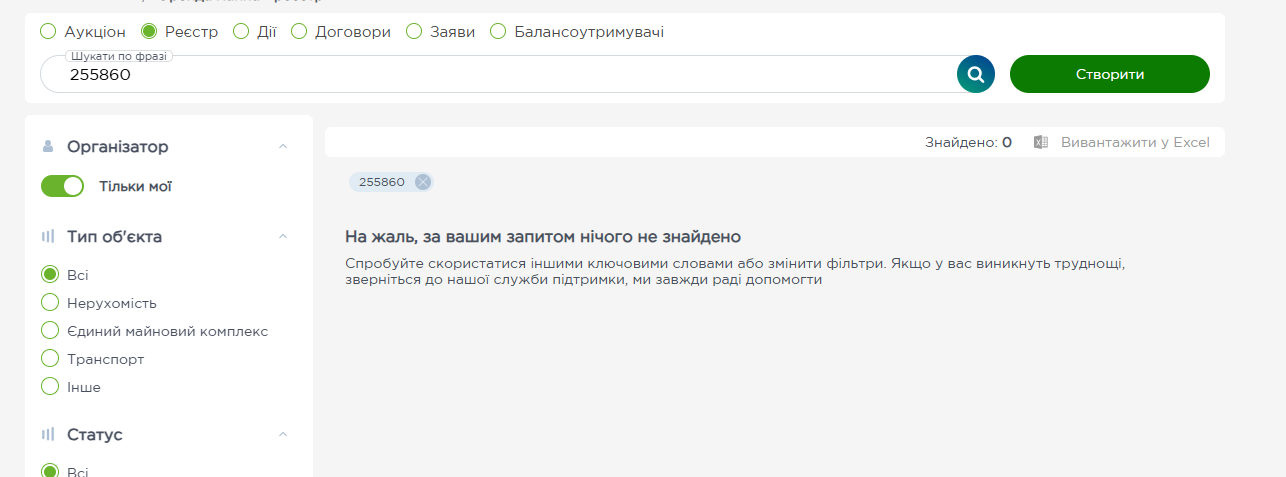
Task: Select the Балансоутримувачі radio option
Action: 498,32
